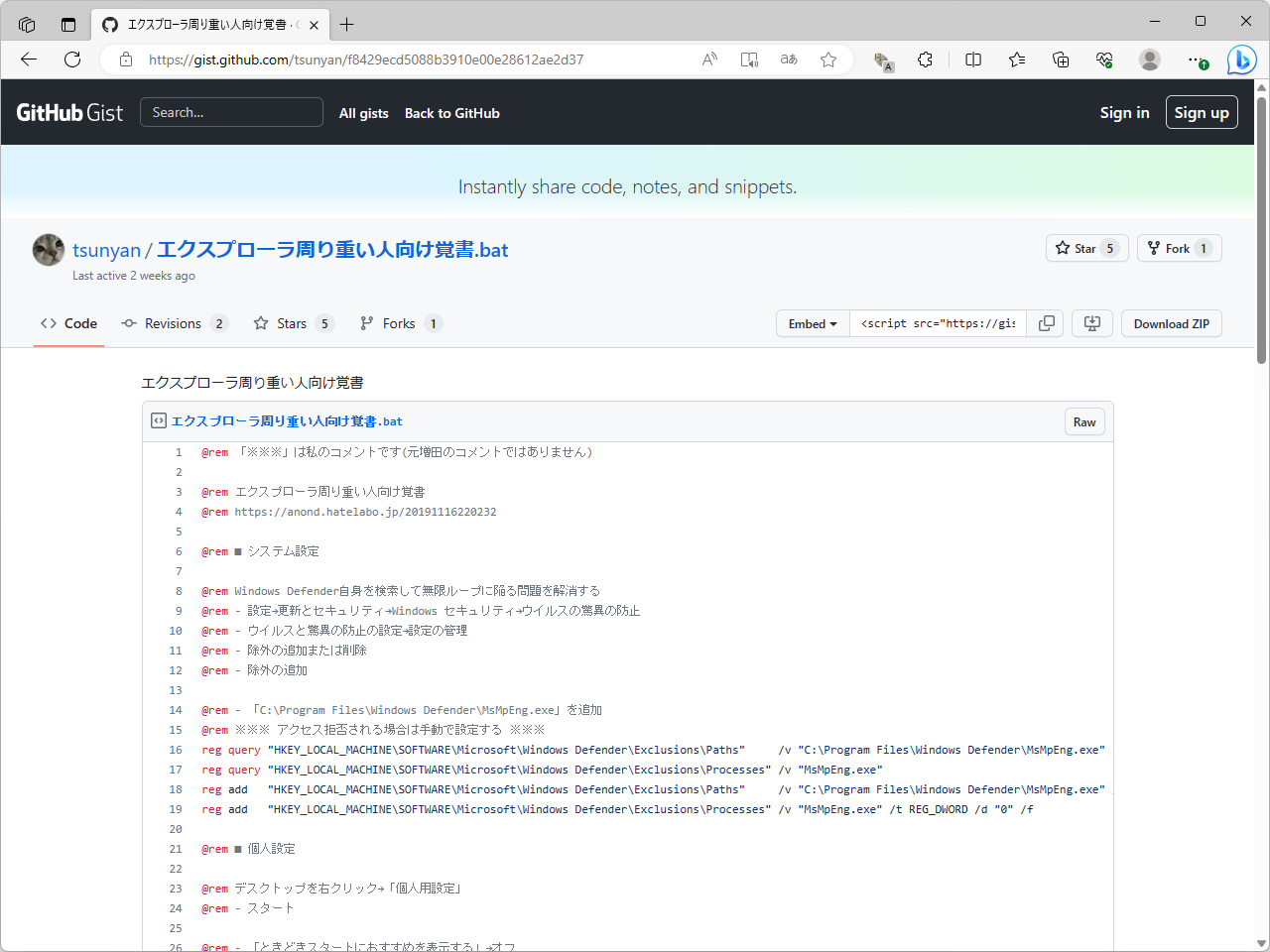Click the Download ZIP button
This screenshot has height=952, width=1270.
tap(1171, 322)
